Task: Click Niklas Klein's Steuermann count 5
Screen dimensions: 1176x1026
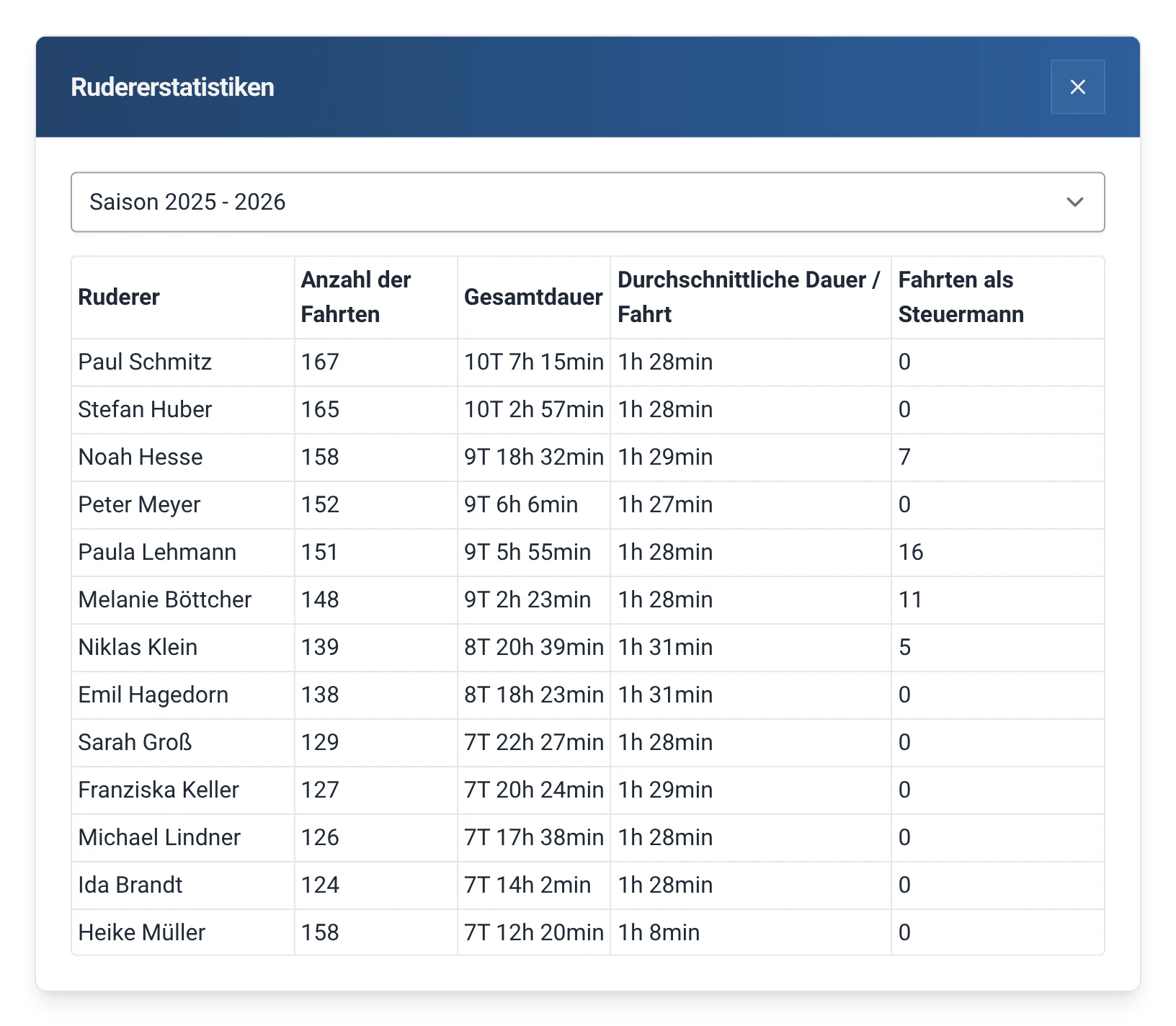Action: [904, 647]
